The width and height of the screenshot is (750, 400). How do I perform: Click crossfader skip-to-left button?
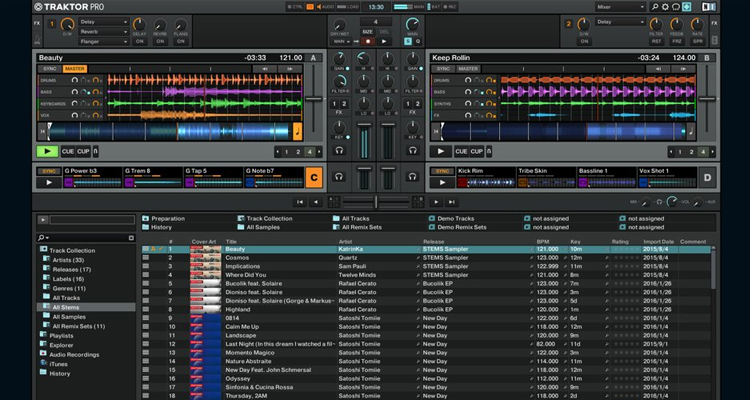click(x=300, y=202)
